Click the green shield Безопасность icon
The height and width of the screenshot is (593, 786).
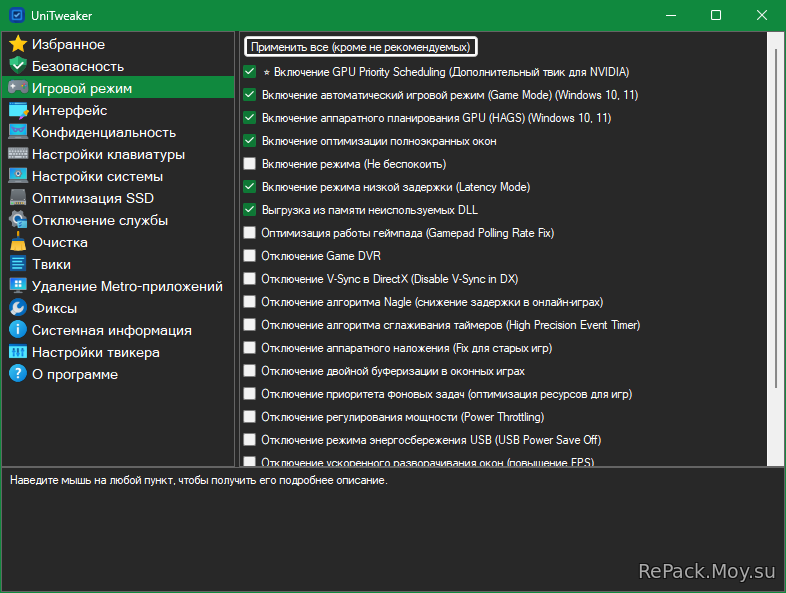click(x=17, y=66)
